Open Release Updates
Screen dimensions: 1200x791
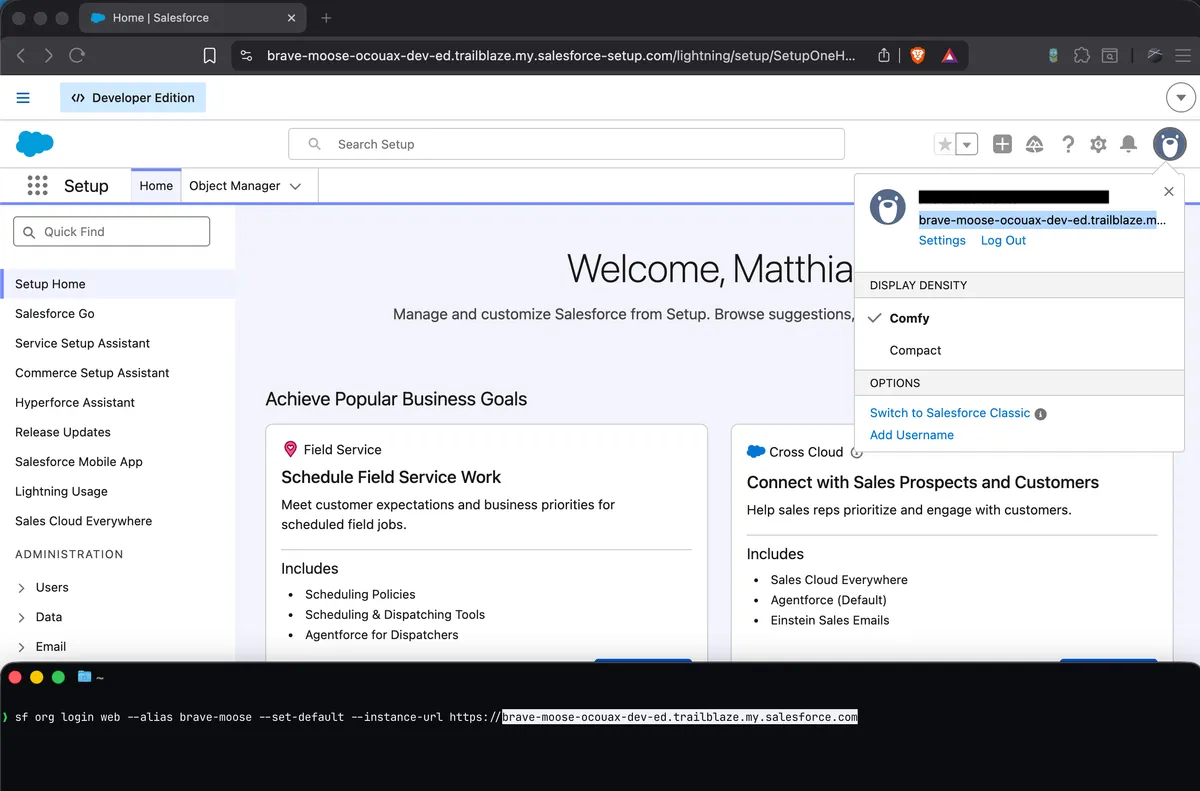[63, 432]
